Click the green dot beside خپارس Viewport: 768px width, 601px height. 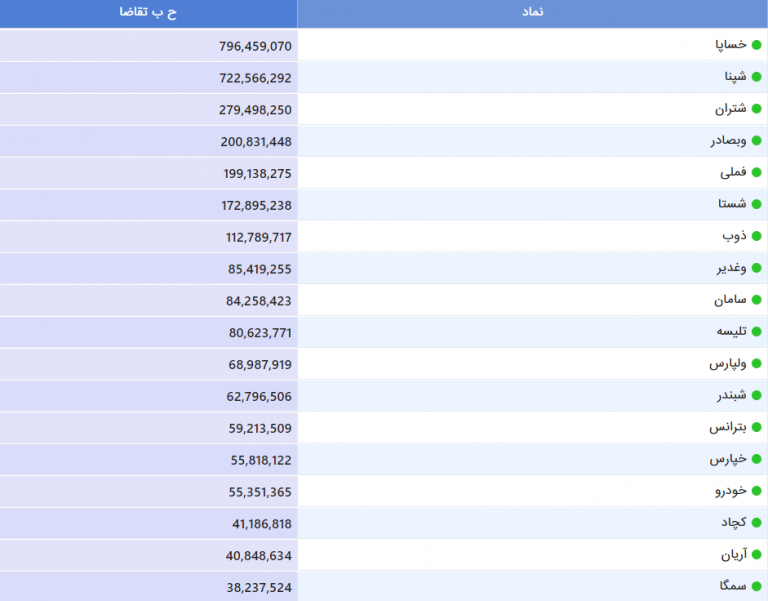[756, 459]
